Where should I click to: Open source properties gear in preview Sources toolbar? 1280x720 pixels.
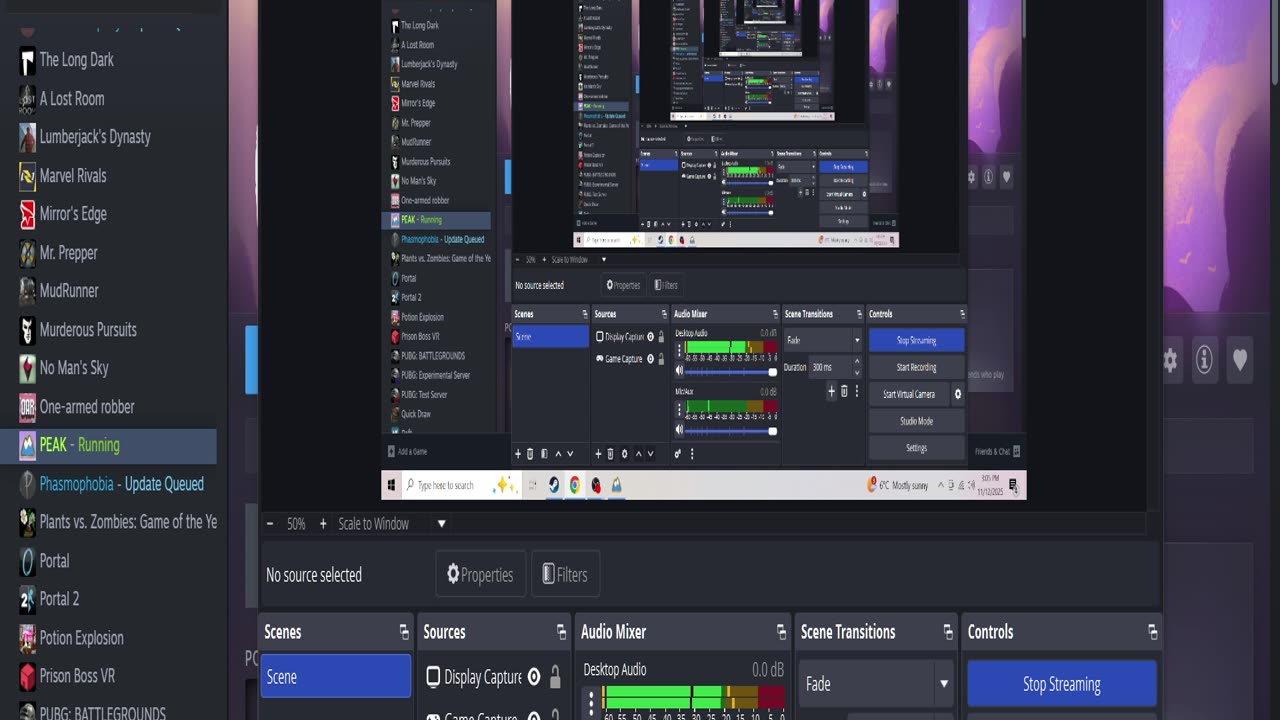625,454
